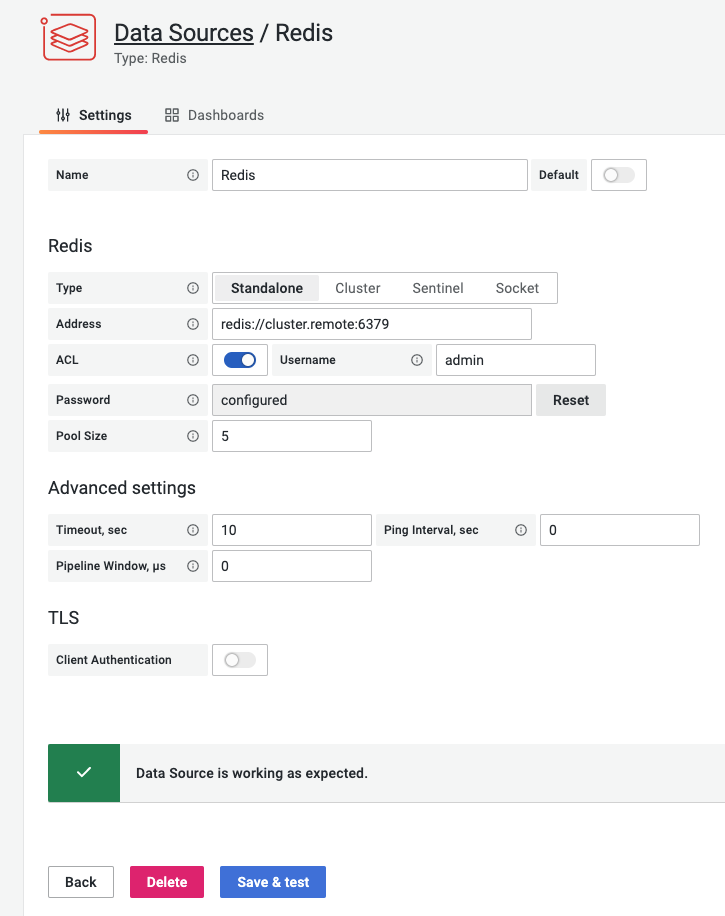Click the Password info icon
Image resolution: width=725 pixels, height=916 pixels.
tap(193, 400)
